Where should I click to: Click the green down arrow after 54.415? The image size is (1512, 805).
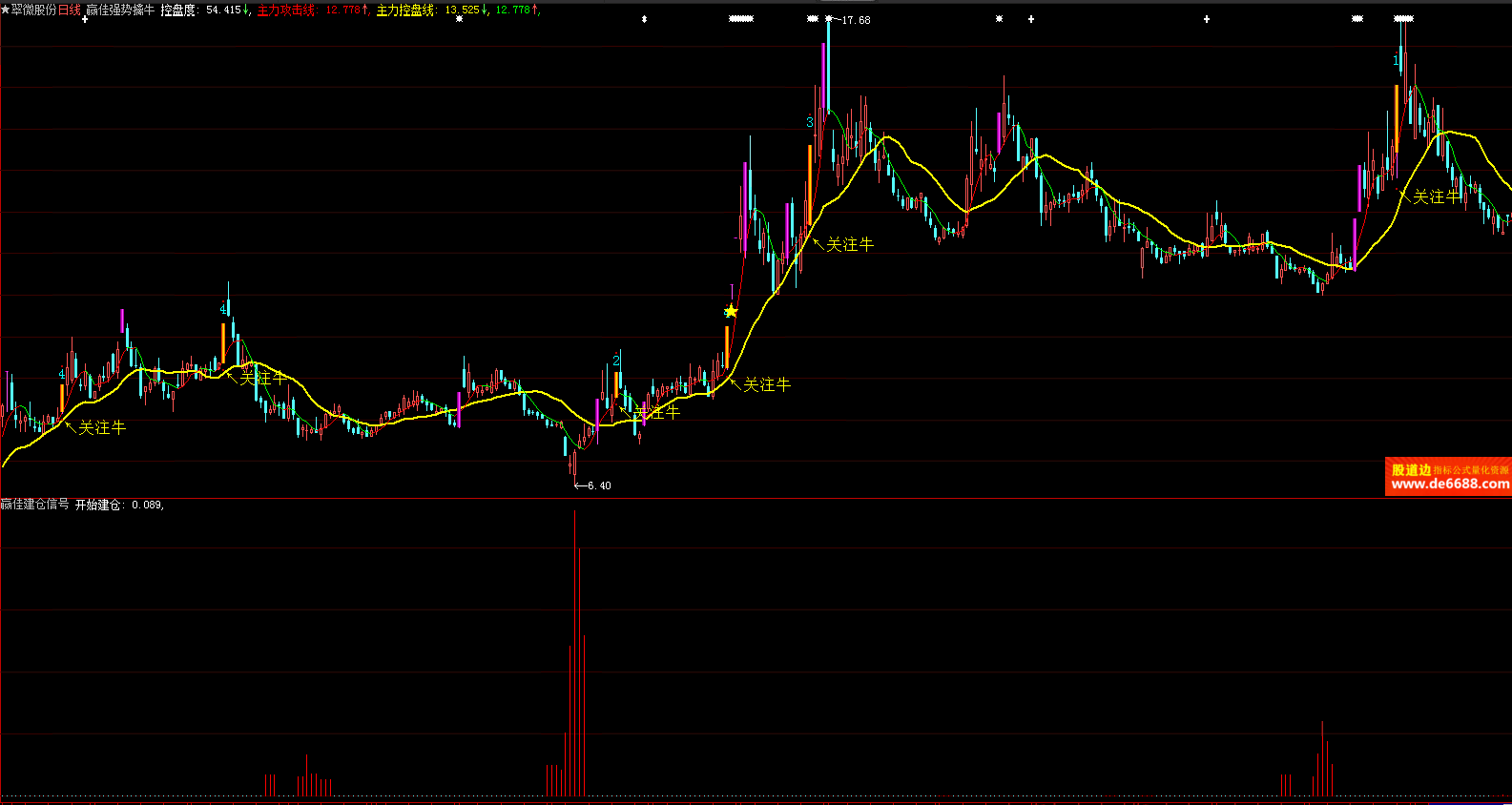click(247, 10)
